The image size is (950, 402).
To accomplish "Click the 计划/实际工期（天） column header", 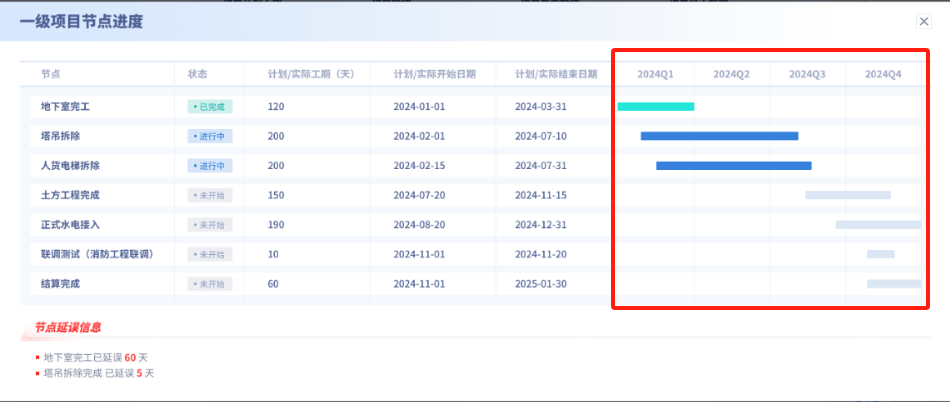I will [311, 74].
